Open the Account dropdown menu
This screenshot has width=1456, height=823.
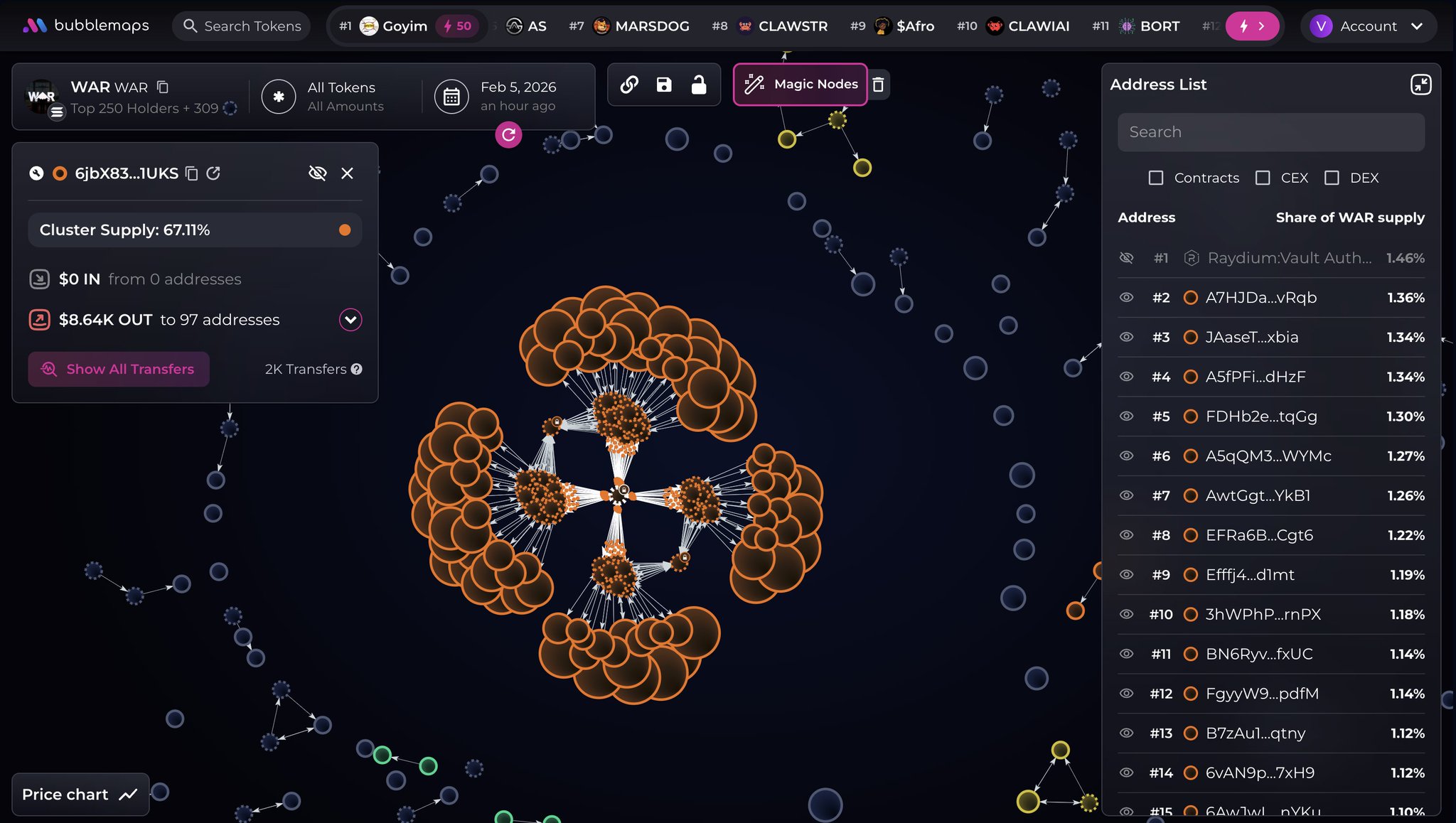pyautogui.click(x=1369, y=26)
